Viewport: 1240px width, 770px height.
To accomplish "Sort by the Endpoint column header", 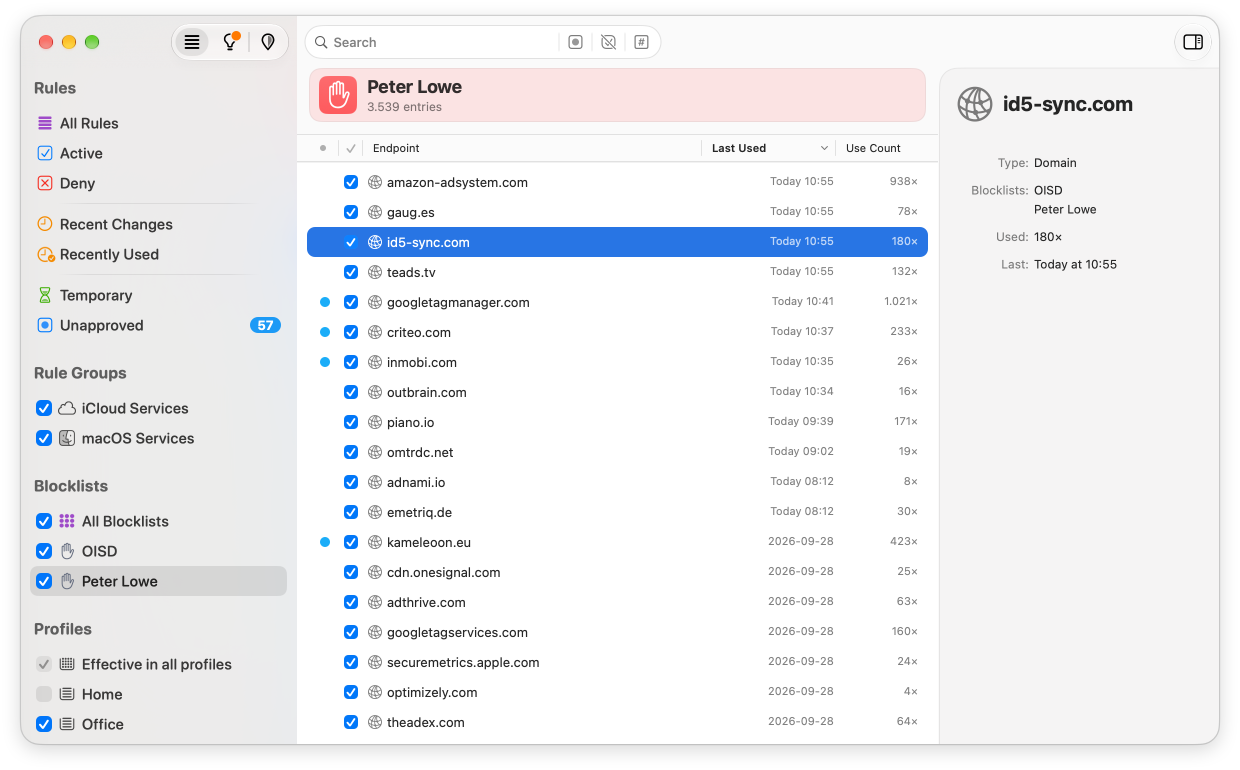I will [396, 148].
